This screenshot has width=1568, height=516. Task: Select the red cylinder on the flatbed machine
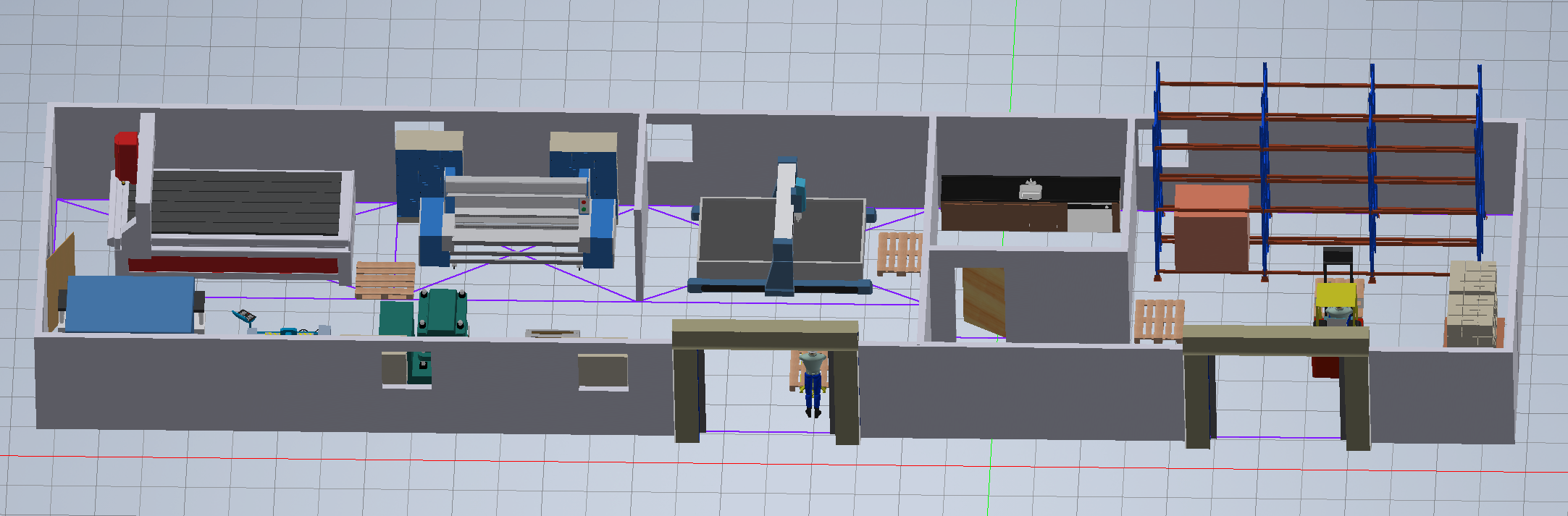click(126, 155)
